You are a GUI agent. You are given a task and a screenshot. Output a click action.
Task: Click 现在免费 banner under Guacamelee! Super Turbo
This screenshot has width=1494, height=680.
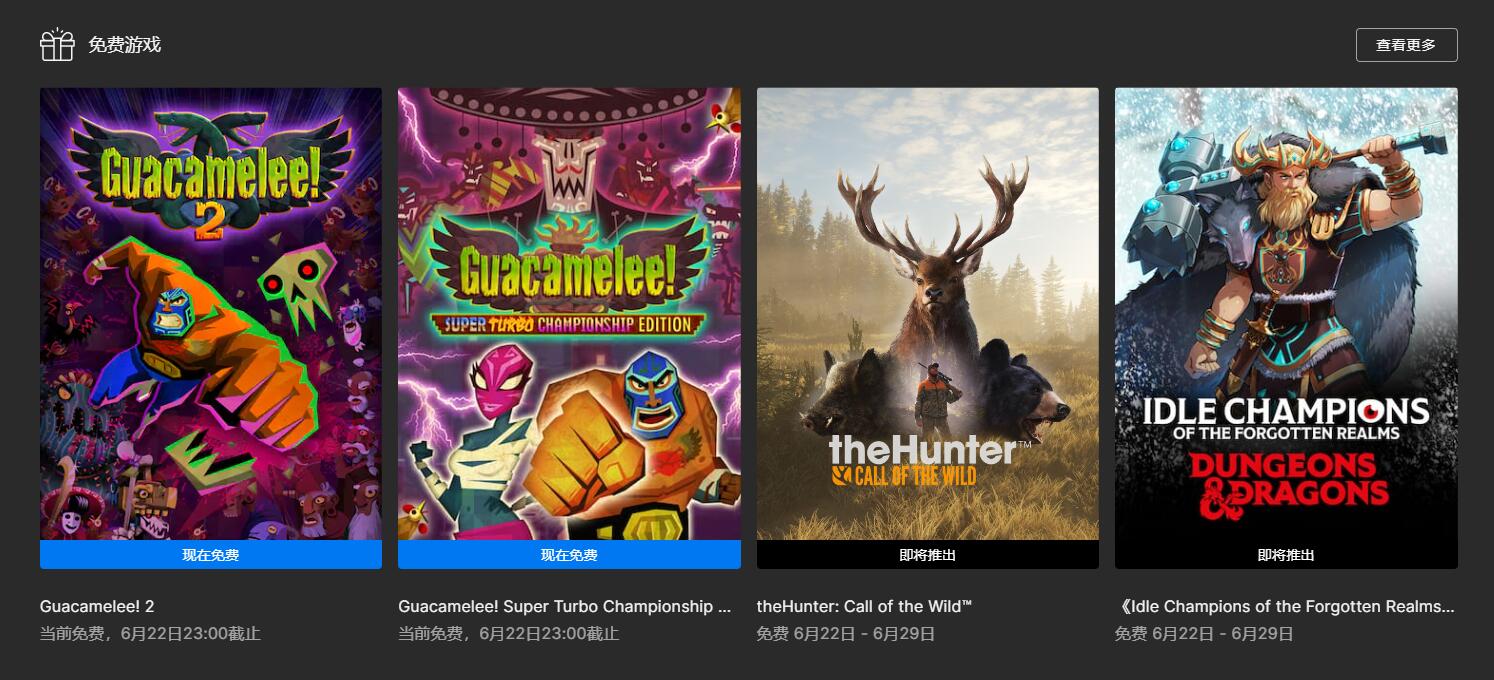click(x=569, y=555)
